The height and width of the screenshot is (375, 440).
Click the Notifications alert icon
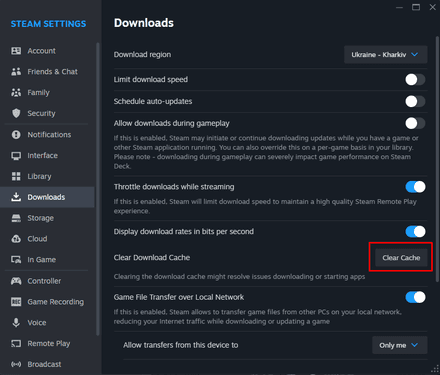[x=16, y=135]
